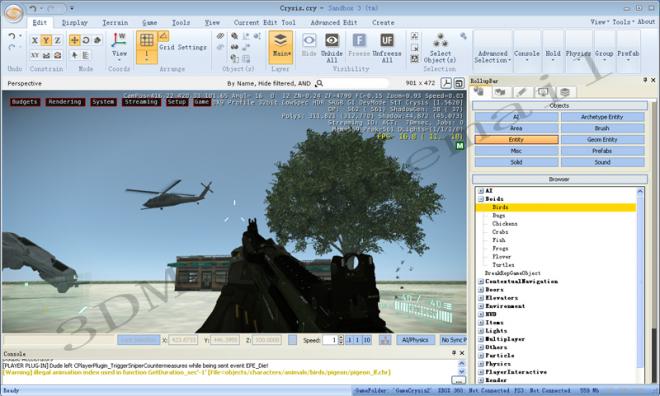This screenshot has width=660, height=396.
Task: Click the Freeze tool icon
Action: point(359,40)
